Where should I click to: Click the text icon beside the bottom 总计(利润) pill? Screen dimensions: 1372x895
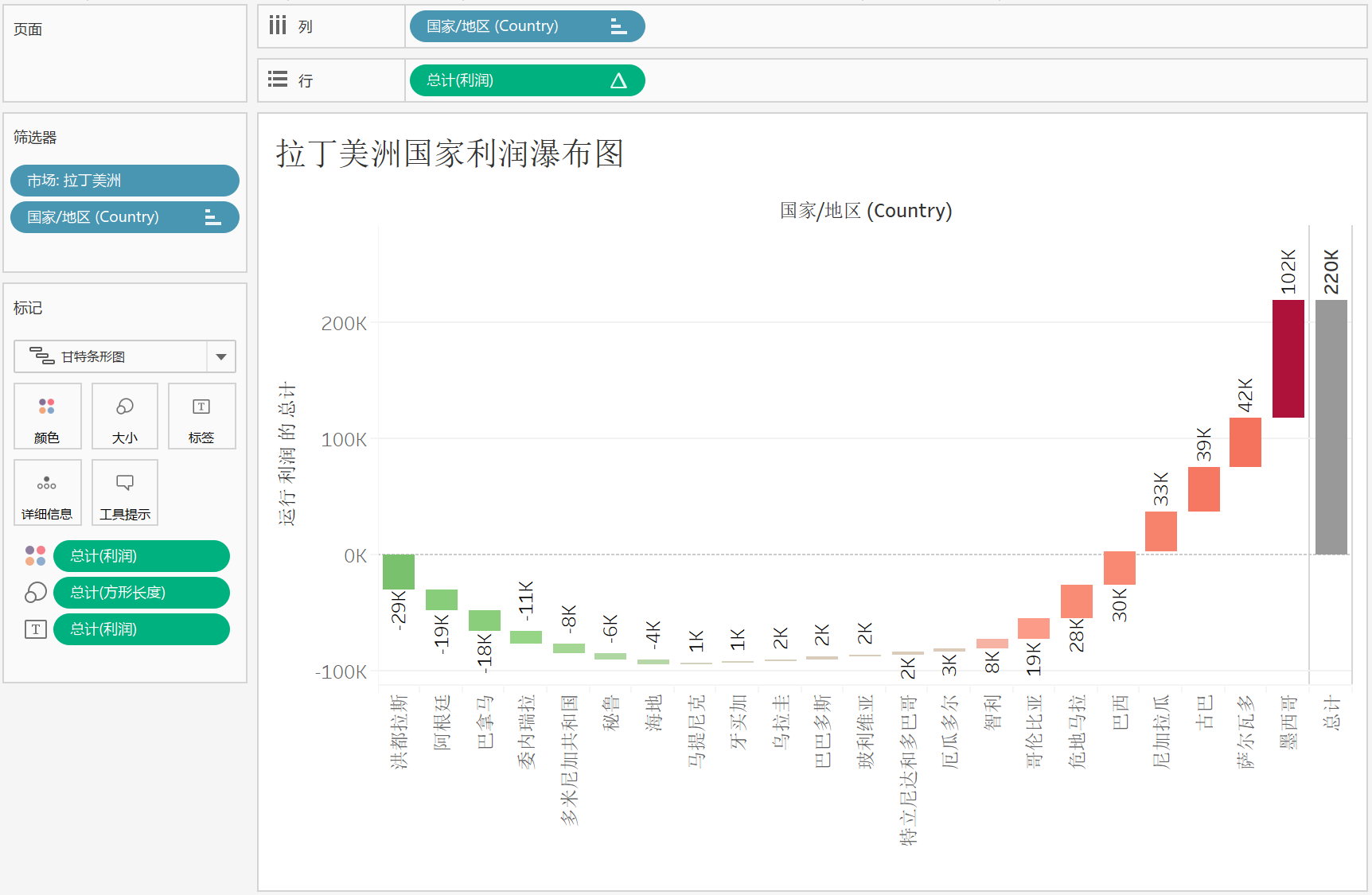tap(35, 628)
